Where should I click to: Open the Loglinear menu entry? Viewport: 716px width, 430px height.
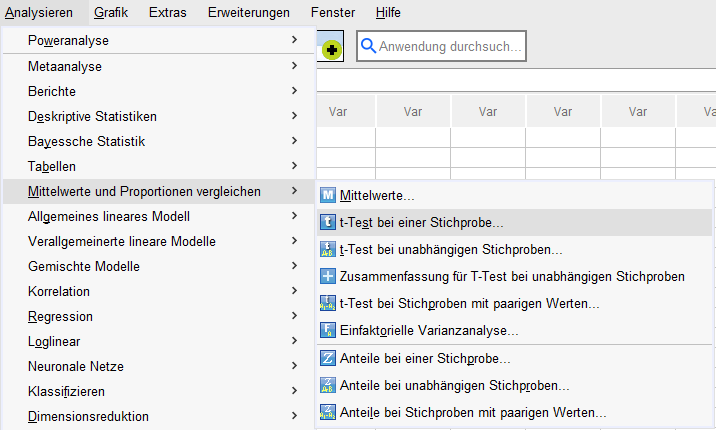tap(158, 341)
